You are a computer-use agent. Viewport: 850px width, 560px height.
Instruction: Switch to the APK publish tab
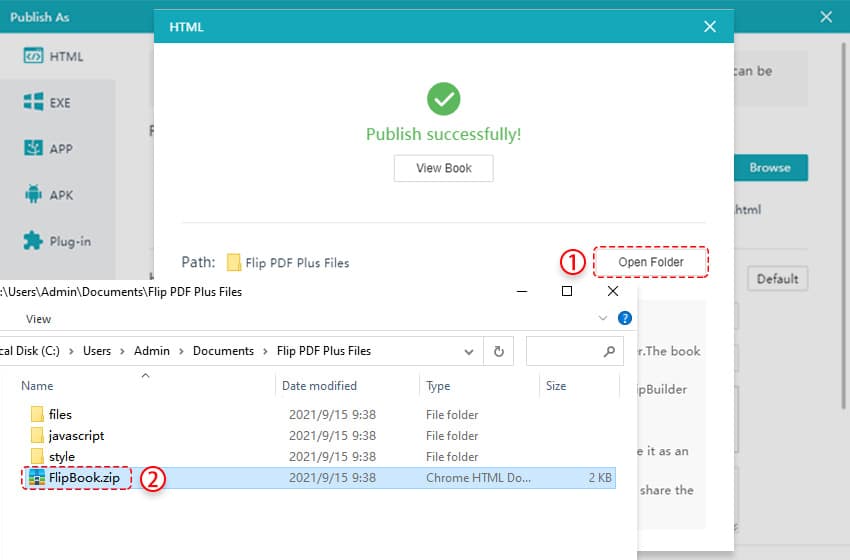57,195
